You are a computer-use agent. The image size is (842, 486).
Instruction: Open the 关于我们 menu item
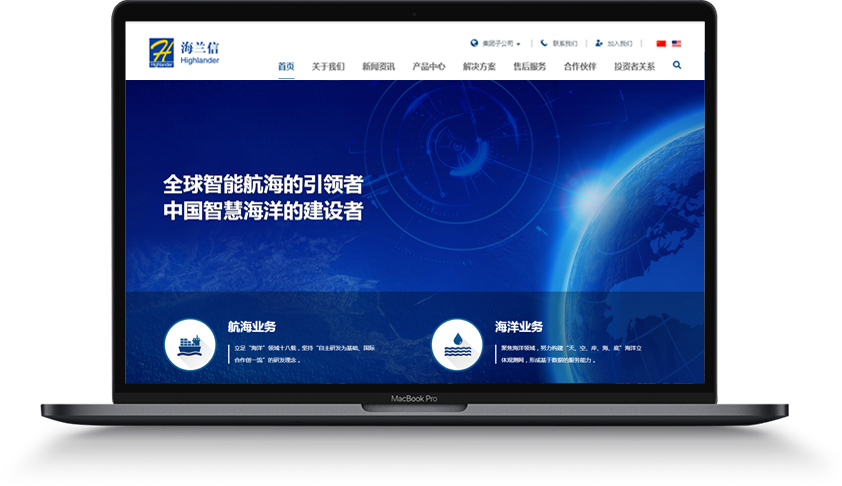[x=328, y=66]
